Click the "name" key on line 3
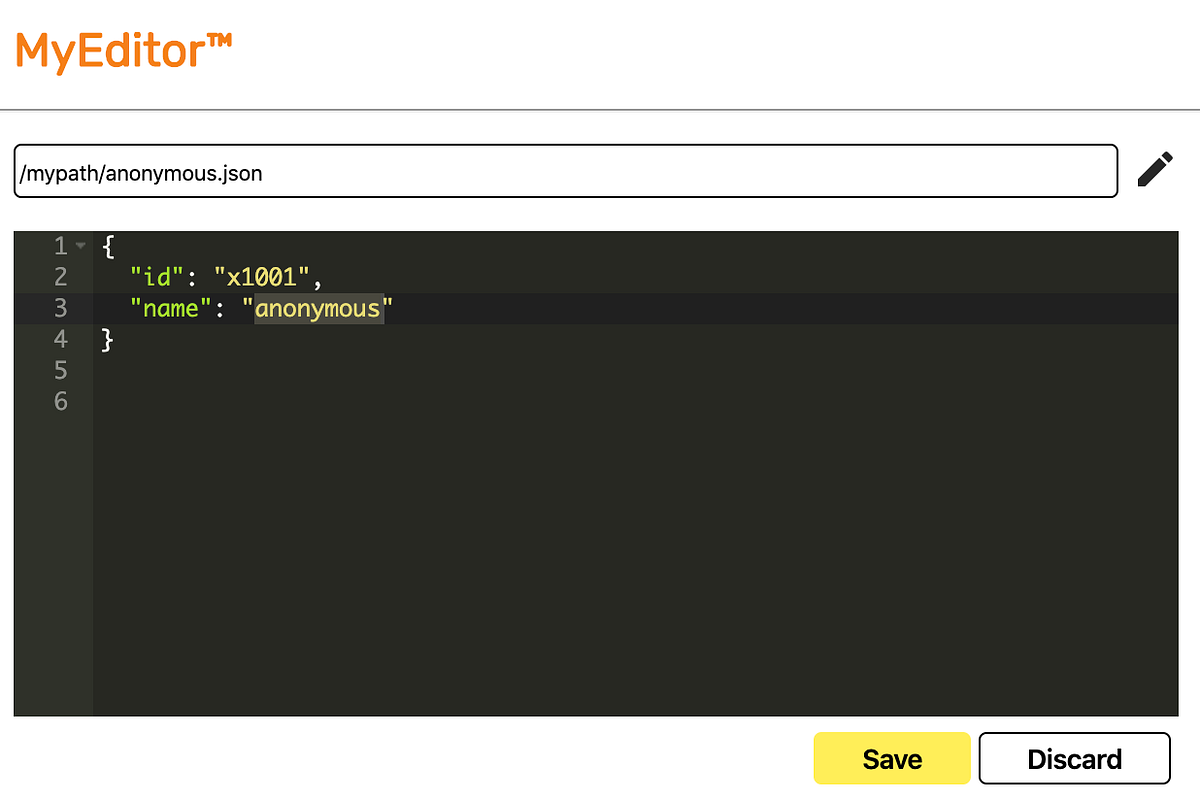This screenshot has width=1200, height=802. pos(170,308)
